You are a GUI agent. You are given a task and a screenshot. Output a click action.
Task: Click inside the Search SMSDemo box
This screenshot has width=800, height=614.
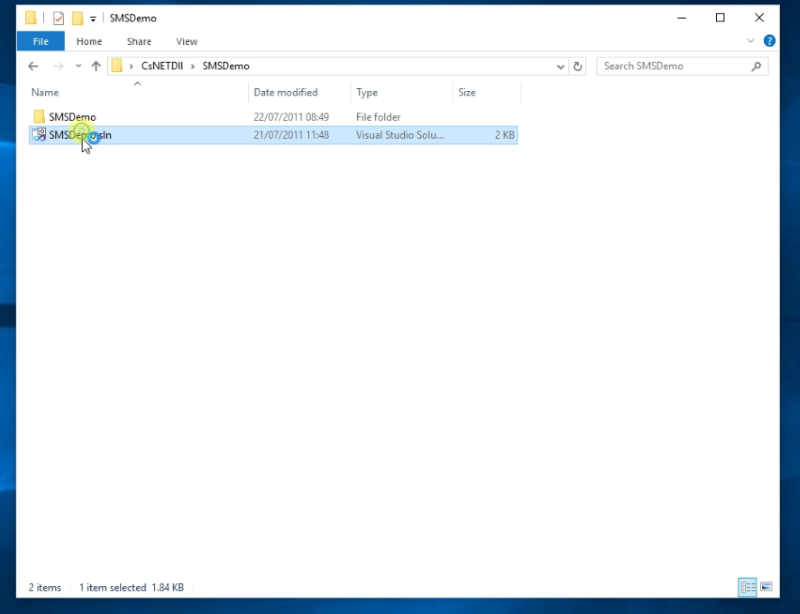point(672,66)
